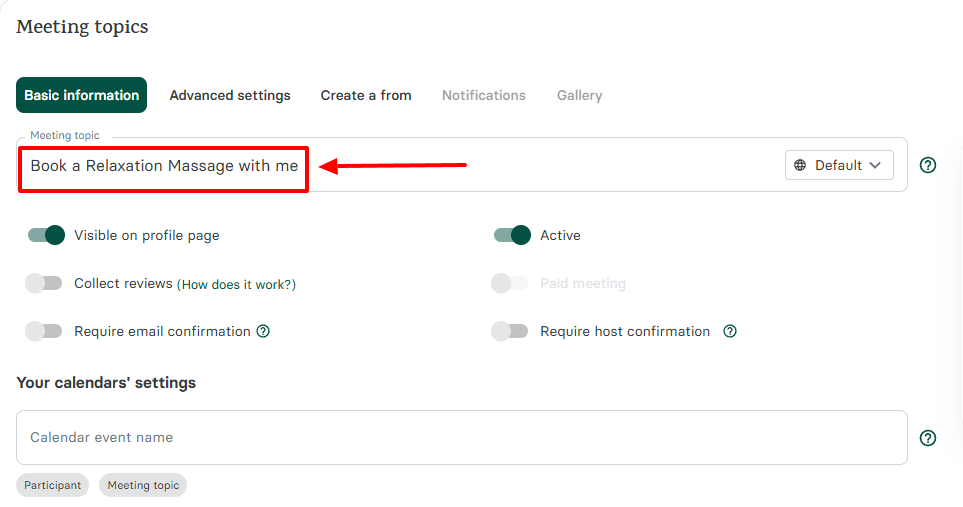Click help icon next to Require email confirmation
963x507 pixels.
click(x=263, y=331)
